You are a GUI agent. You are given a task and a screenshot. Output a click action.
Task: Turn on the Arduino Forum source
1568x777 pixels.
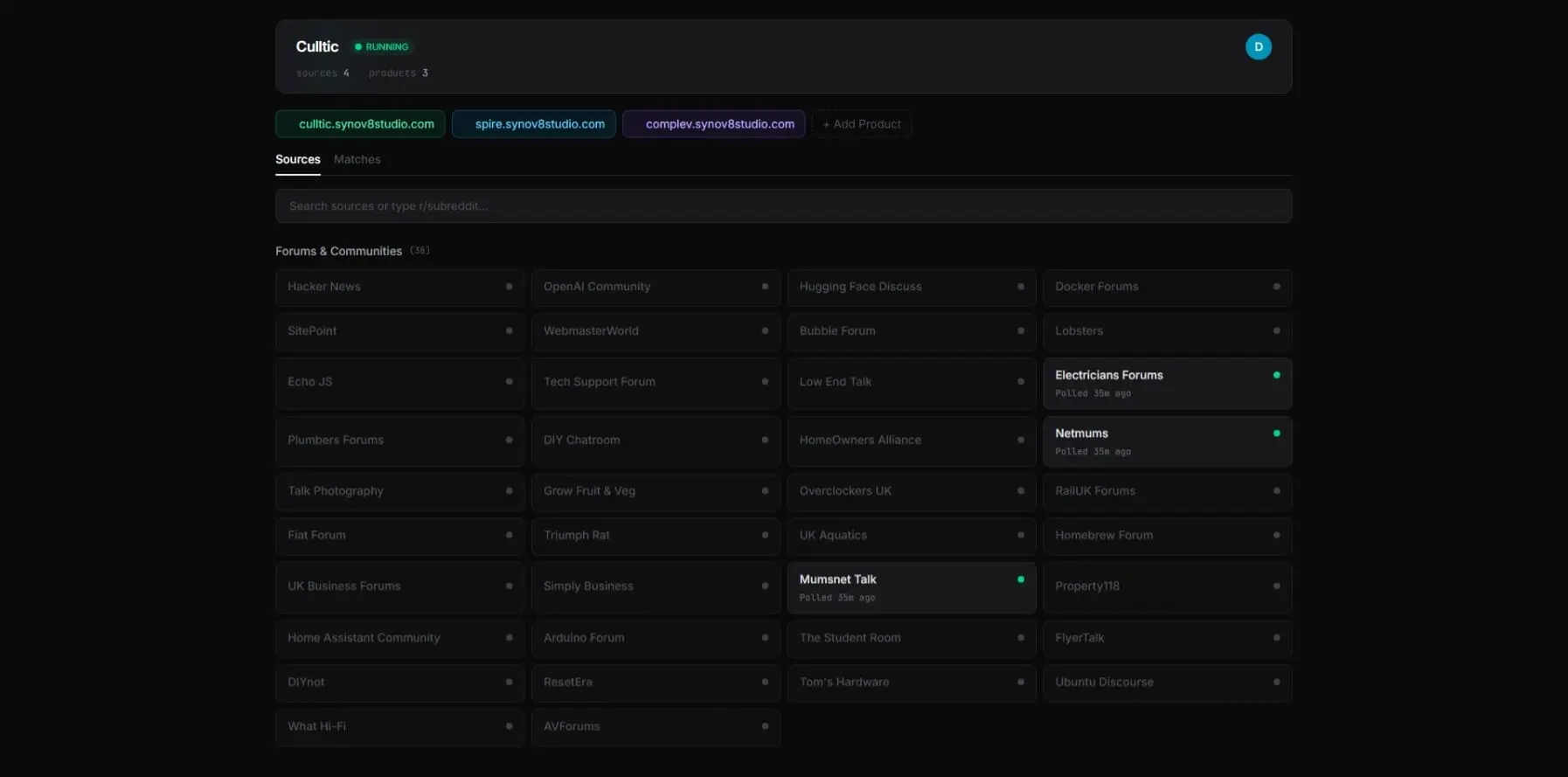pyautogui.click(x=656, y=638)
